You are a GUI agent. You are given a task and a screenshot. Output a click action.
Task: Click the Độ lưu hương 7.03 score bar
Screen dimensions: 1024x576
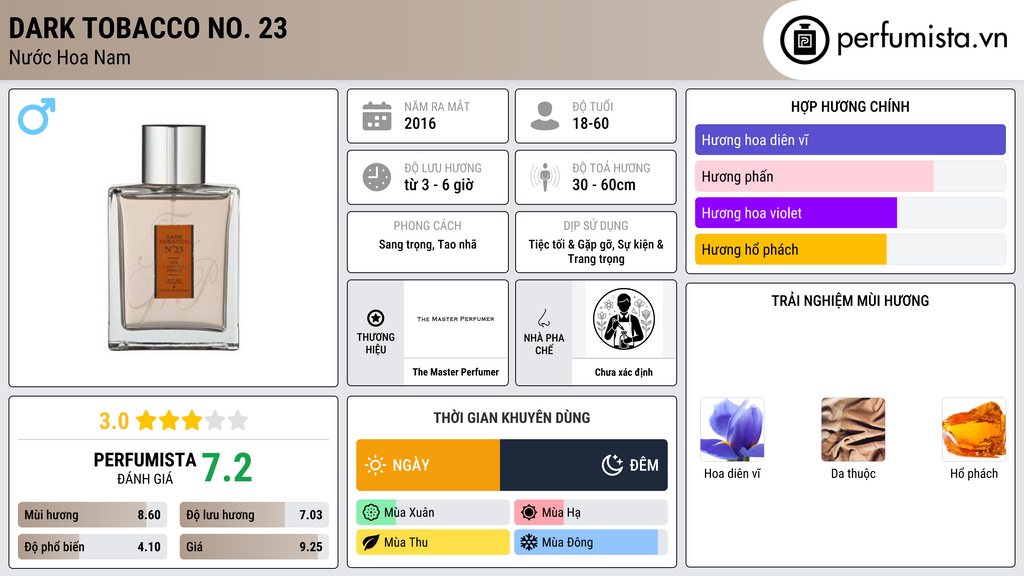click(x=254, y=515)
